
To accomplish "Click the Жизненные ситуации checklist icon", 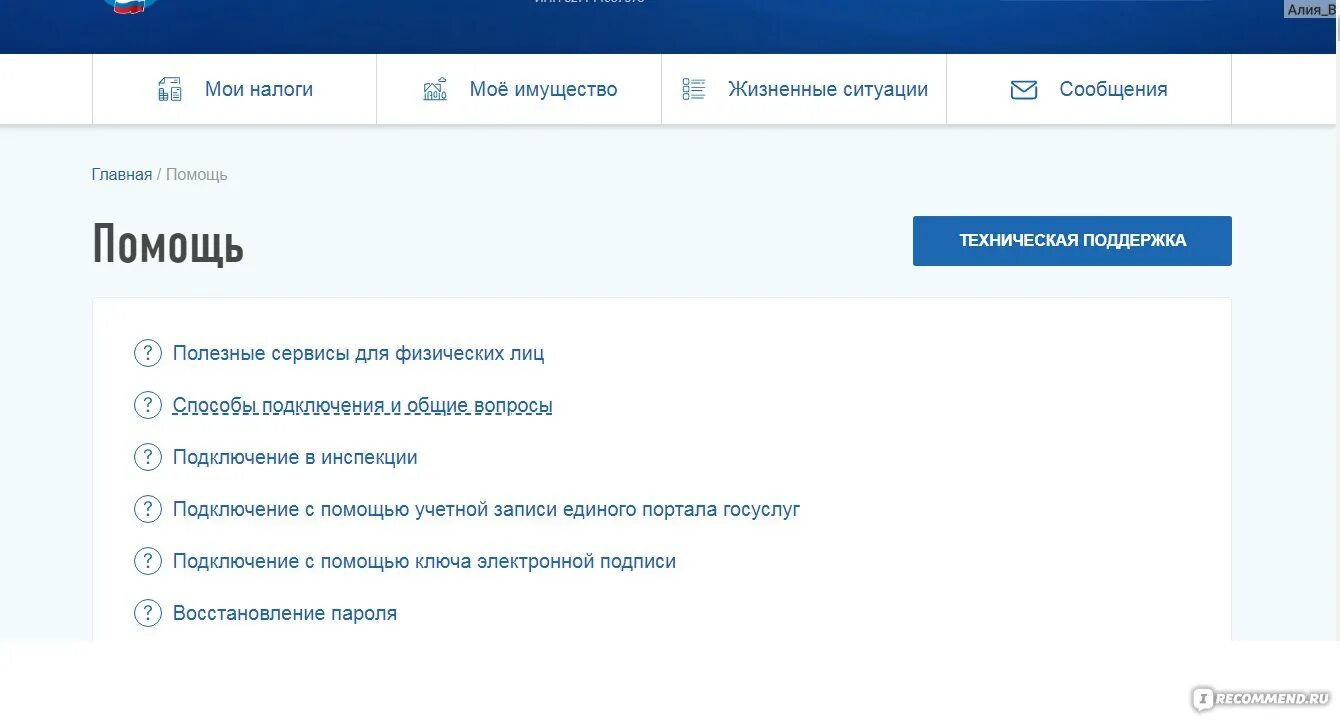I will 694,89.
